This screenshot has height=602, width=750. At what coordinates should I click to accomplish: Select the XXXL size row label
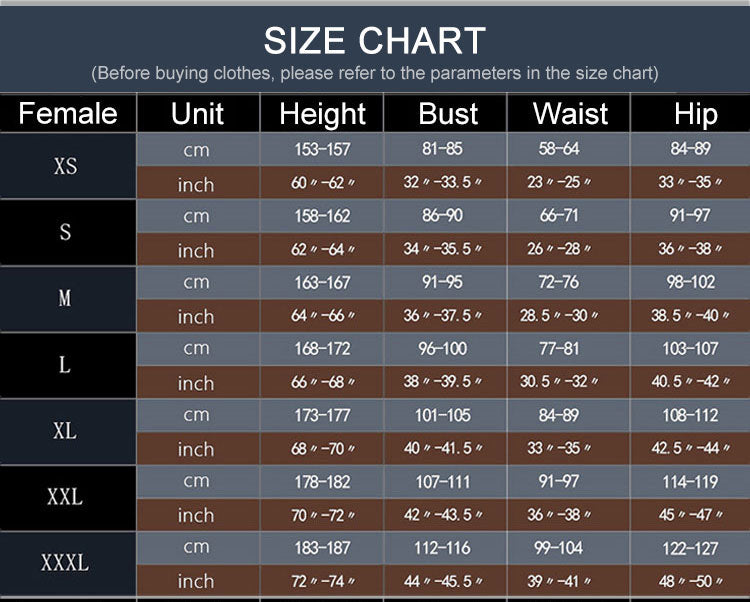(x=65, y=563)
